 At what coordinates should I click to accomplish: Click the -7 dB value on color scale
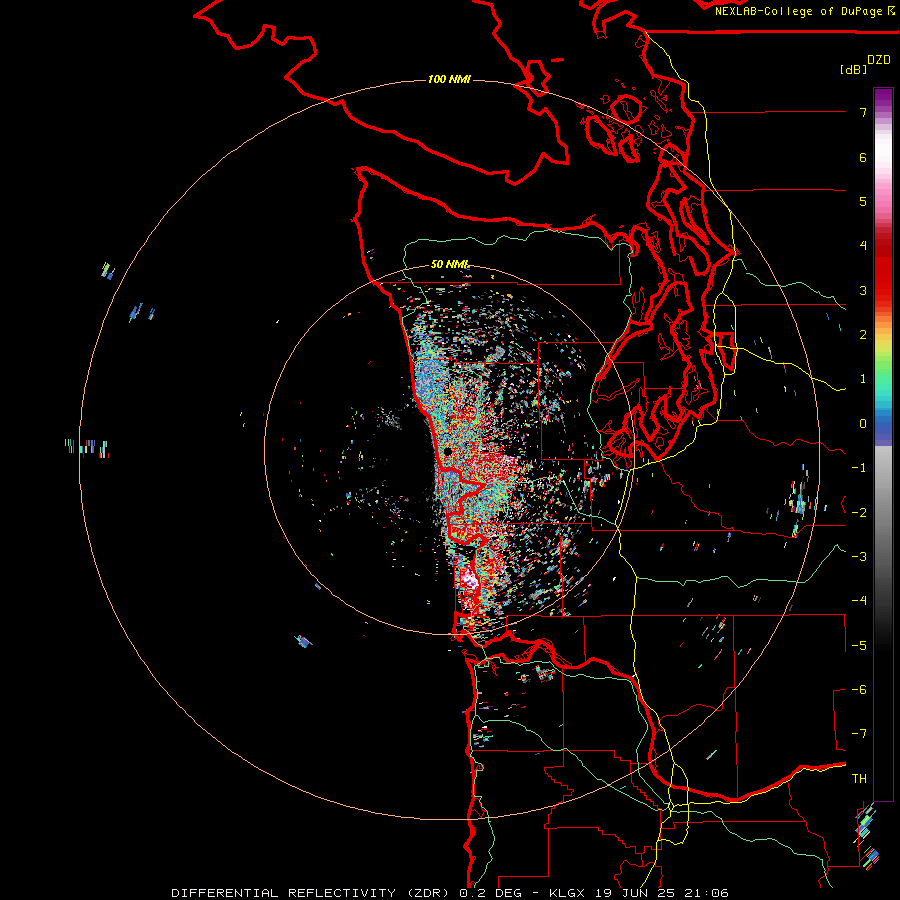click(x=859, y=734)
